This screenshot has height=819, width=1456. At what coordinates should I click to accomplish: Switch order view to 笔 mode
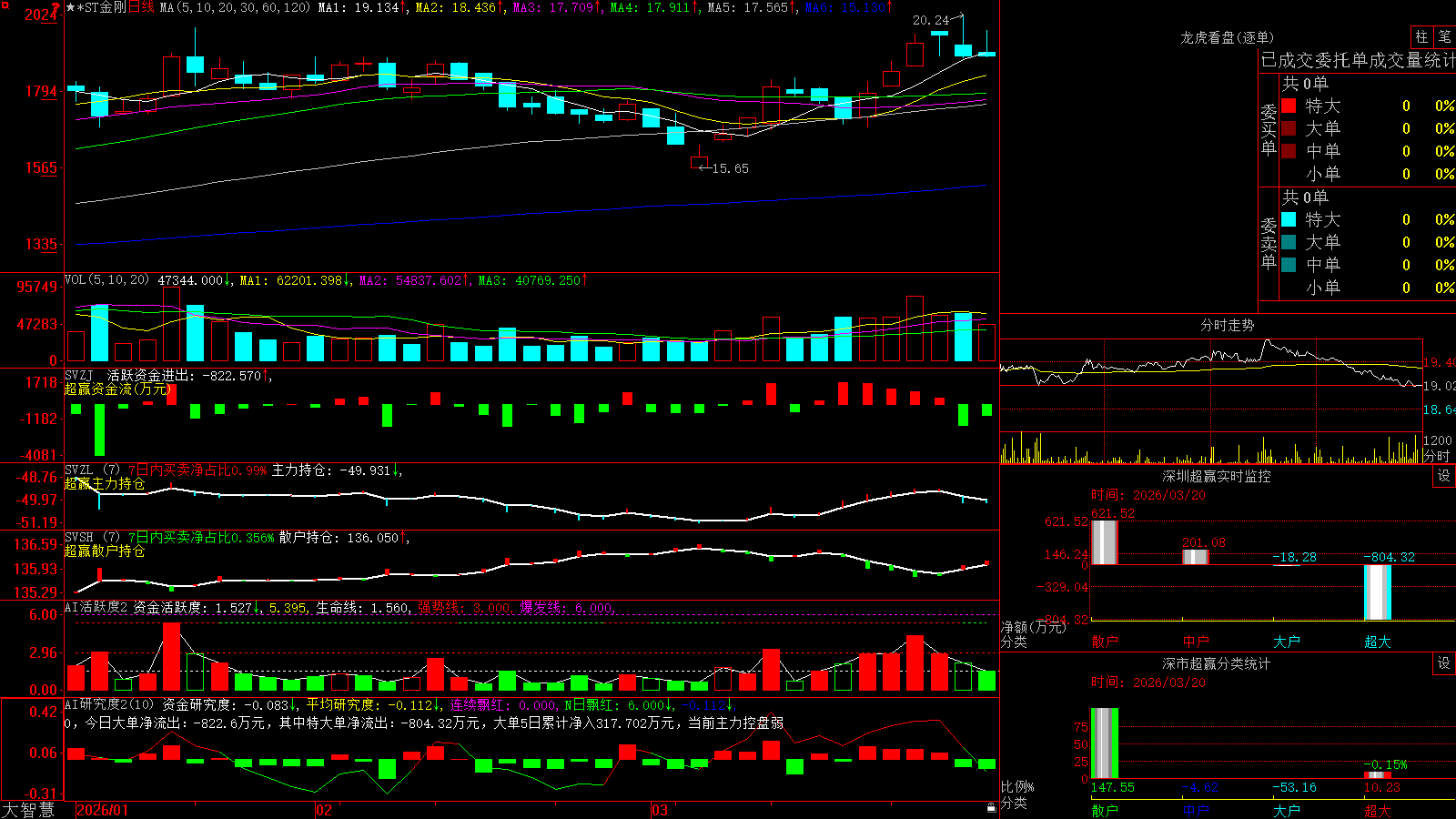pos(1444,36)
